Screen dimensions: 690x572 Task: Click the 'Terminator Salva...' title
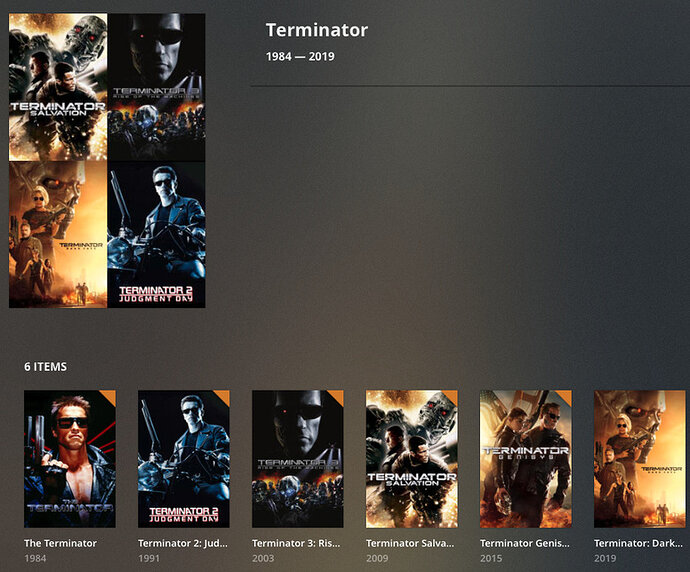pyautogui.click(x=410, y=543)
